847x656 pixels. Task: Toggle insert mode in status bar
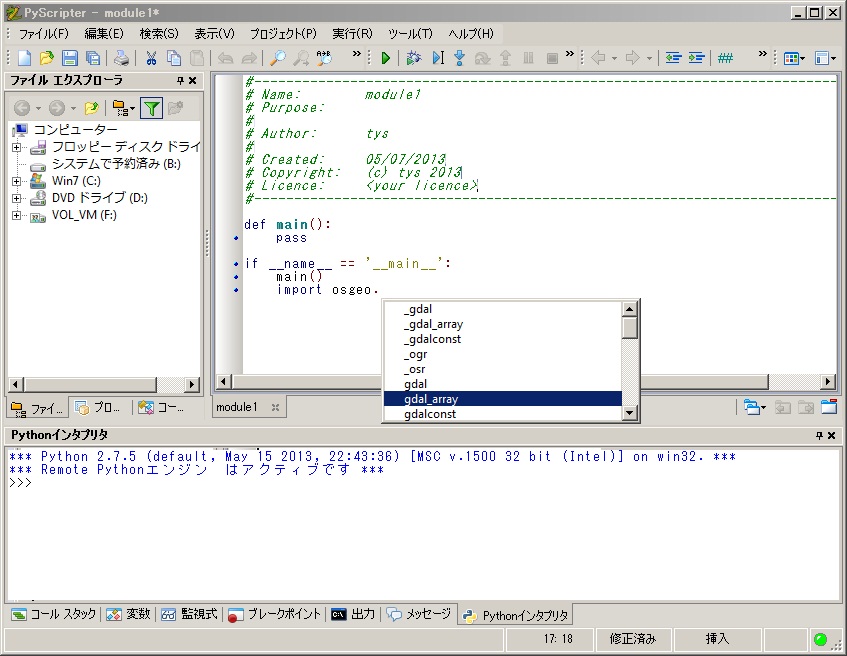717,638
